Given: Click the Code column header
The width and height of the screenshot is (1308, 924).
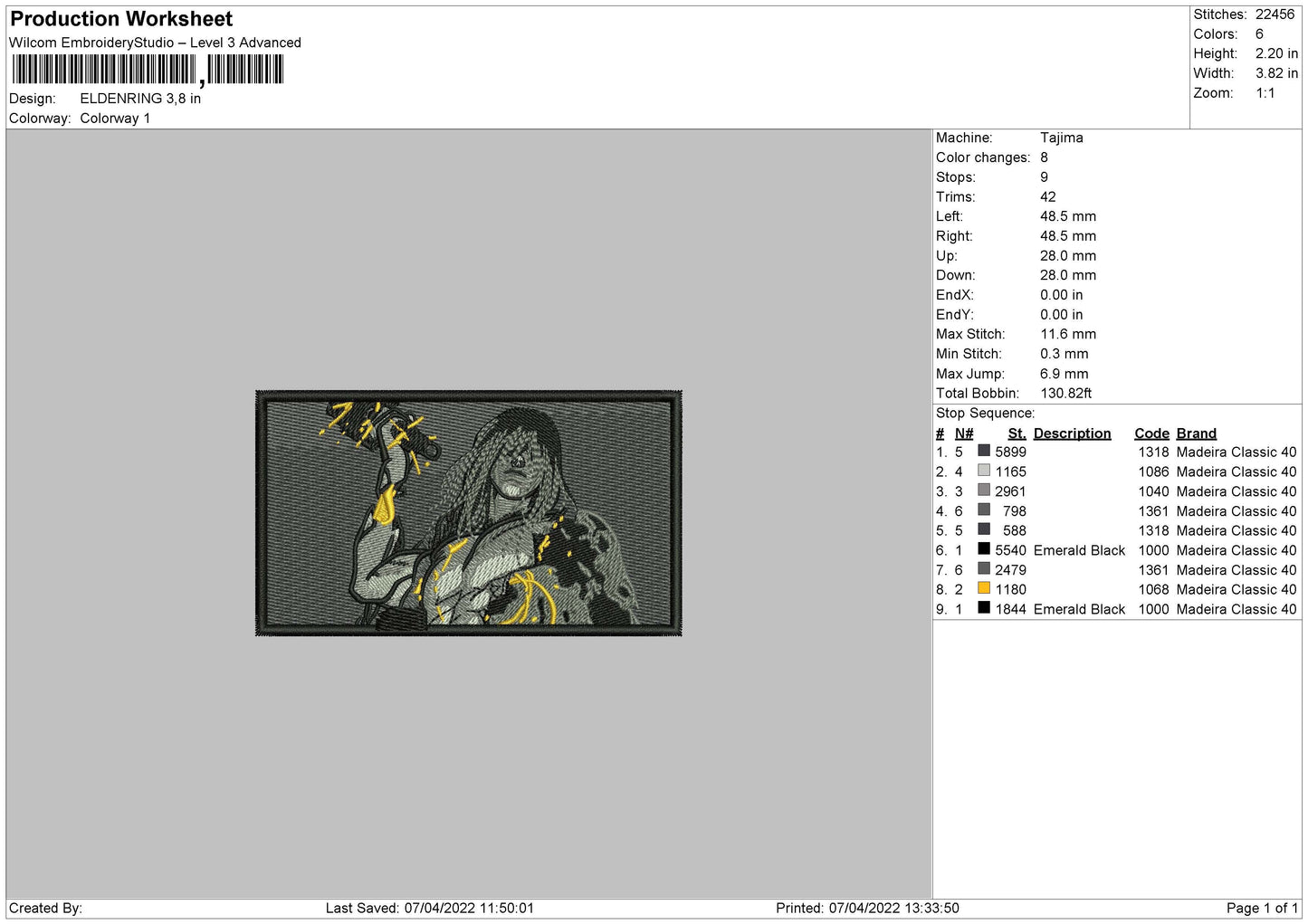Looking at the screenshot, I should coord(1151,433).
